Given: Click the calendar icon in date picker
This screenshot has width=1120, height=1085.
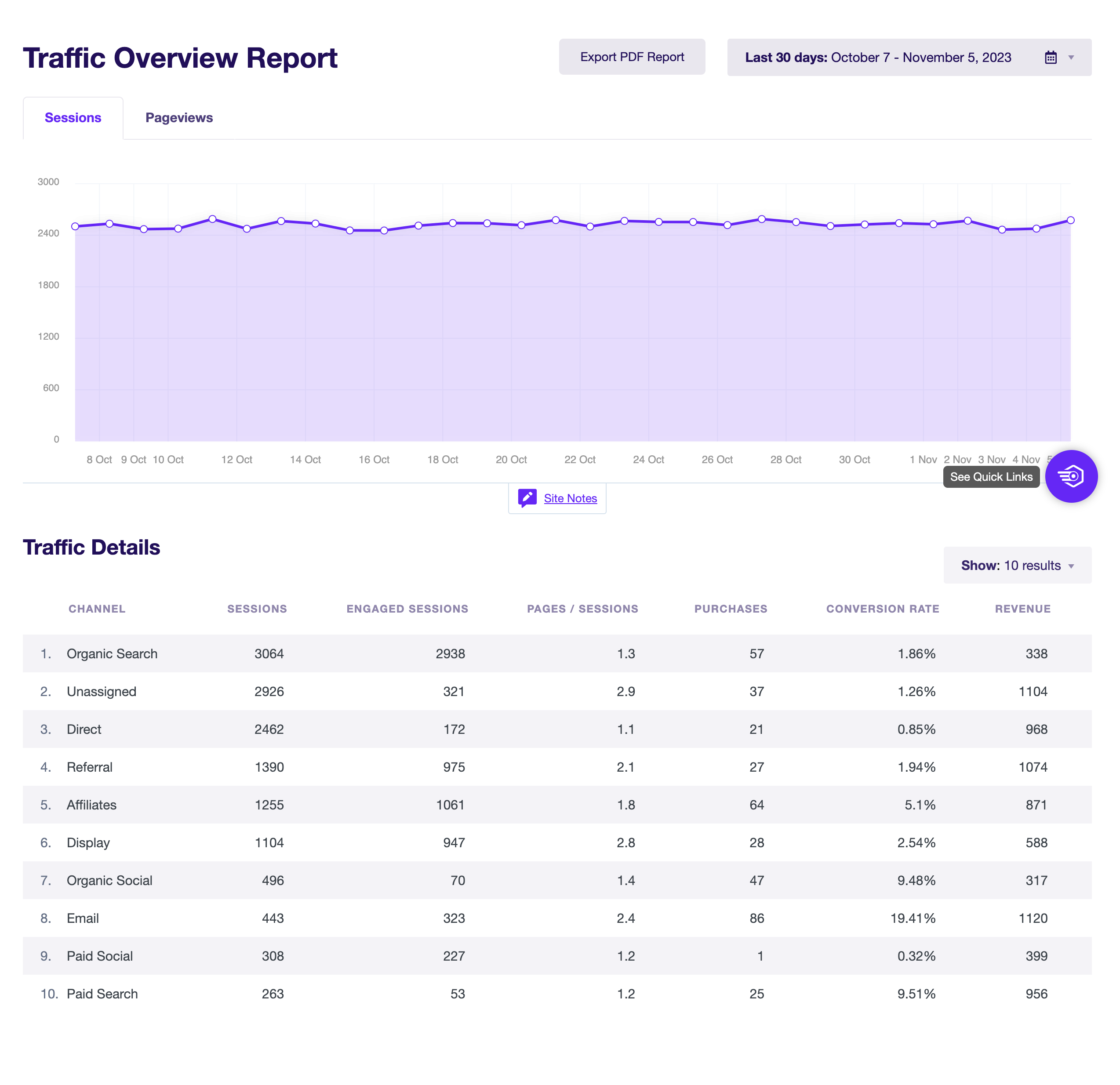Looking at the screenshot, I should tap(1050, 58).
